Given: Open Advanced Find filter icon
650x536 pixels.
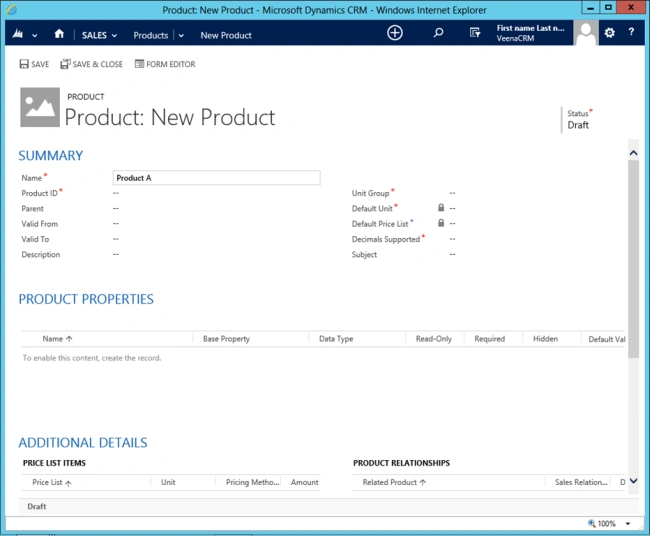Looking at the screenshot, I should [475, 33].
